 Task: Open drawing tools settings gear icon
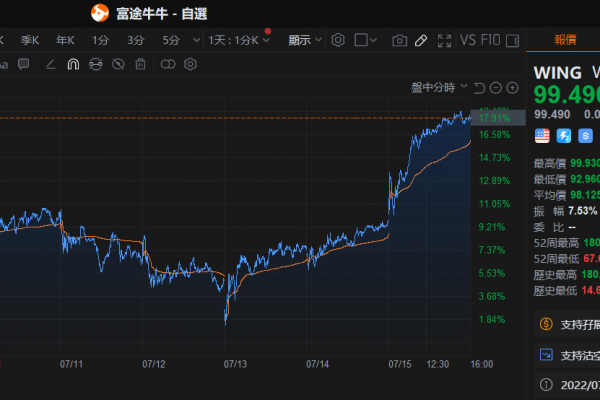coord(189,63)
